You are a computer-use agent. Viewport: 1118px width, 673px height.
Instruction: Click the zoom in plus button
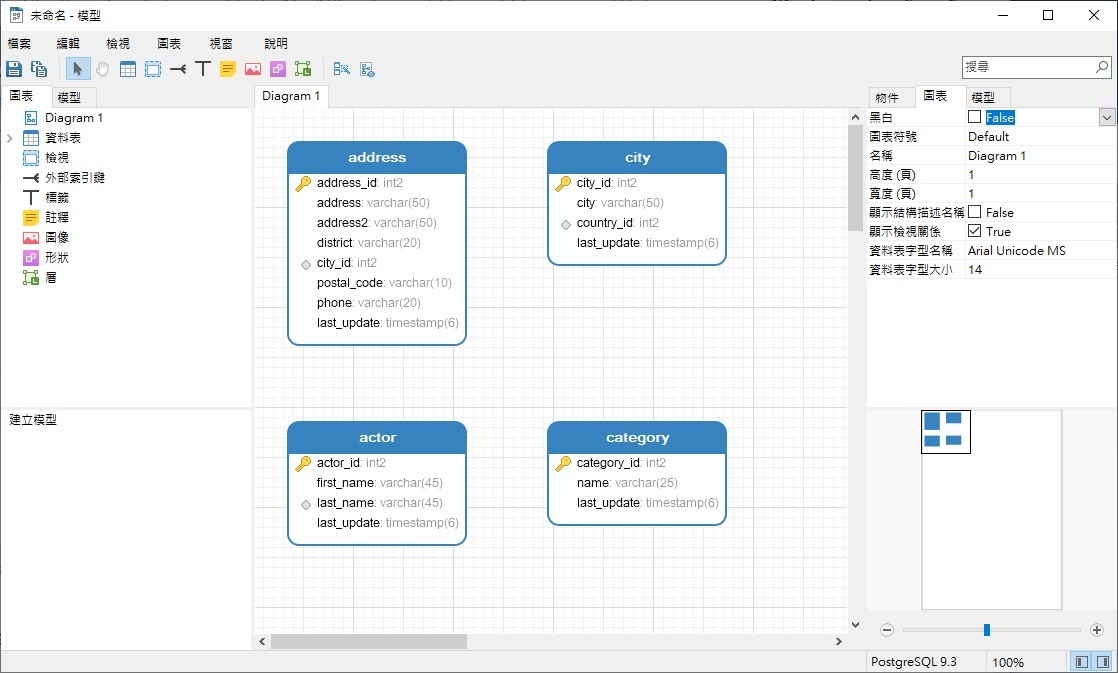pyautogui.click(x=1097, y=630)
